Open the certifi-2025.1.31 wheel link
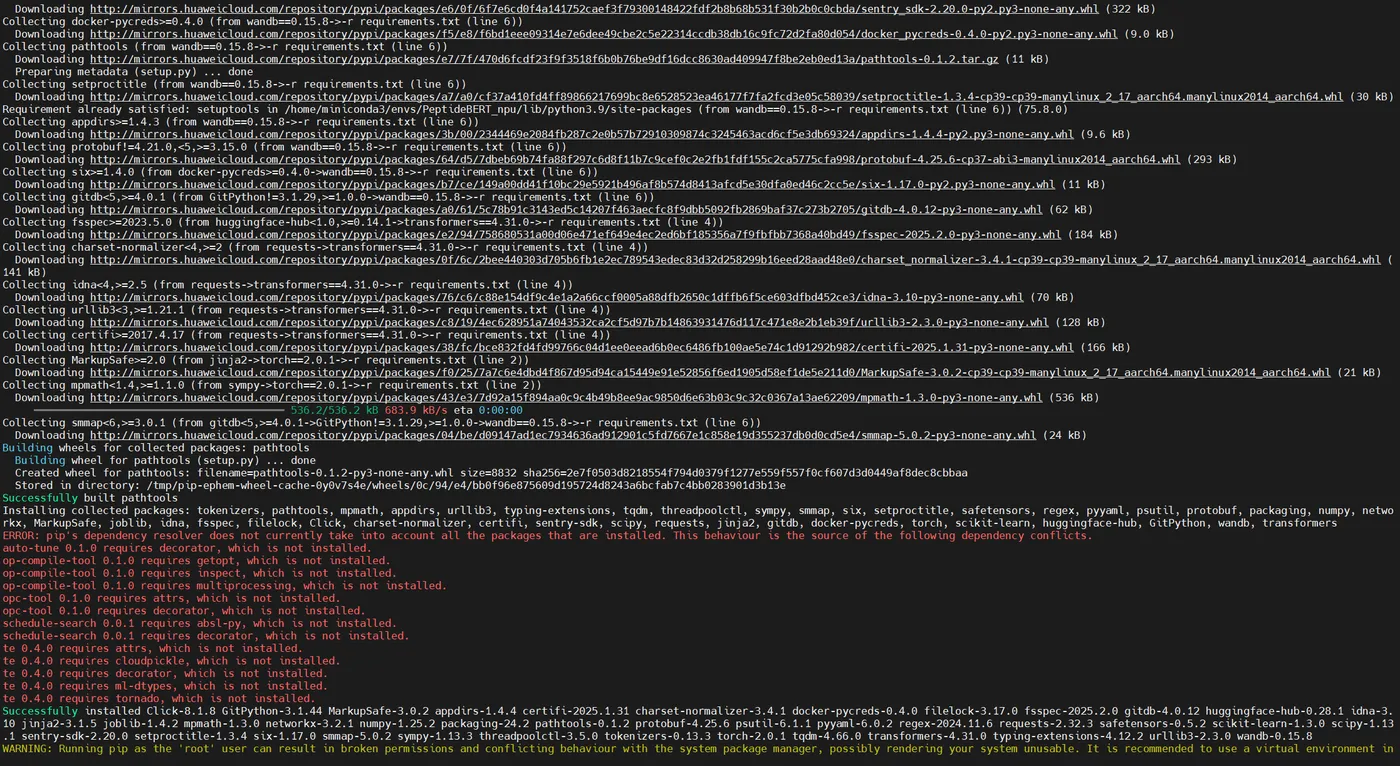 pos(582,348)
